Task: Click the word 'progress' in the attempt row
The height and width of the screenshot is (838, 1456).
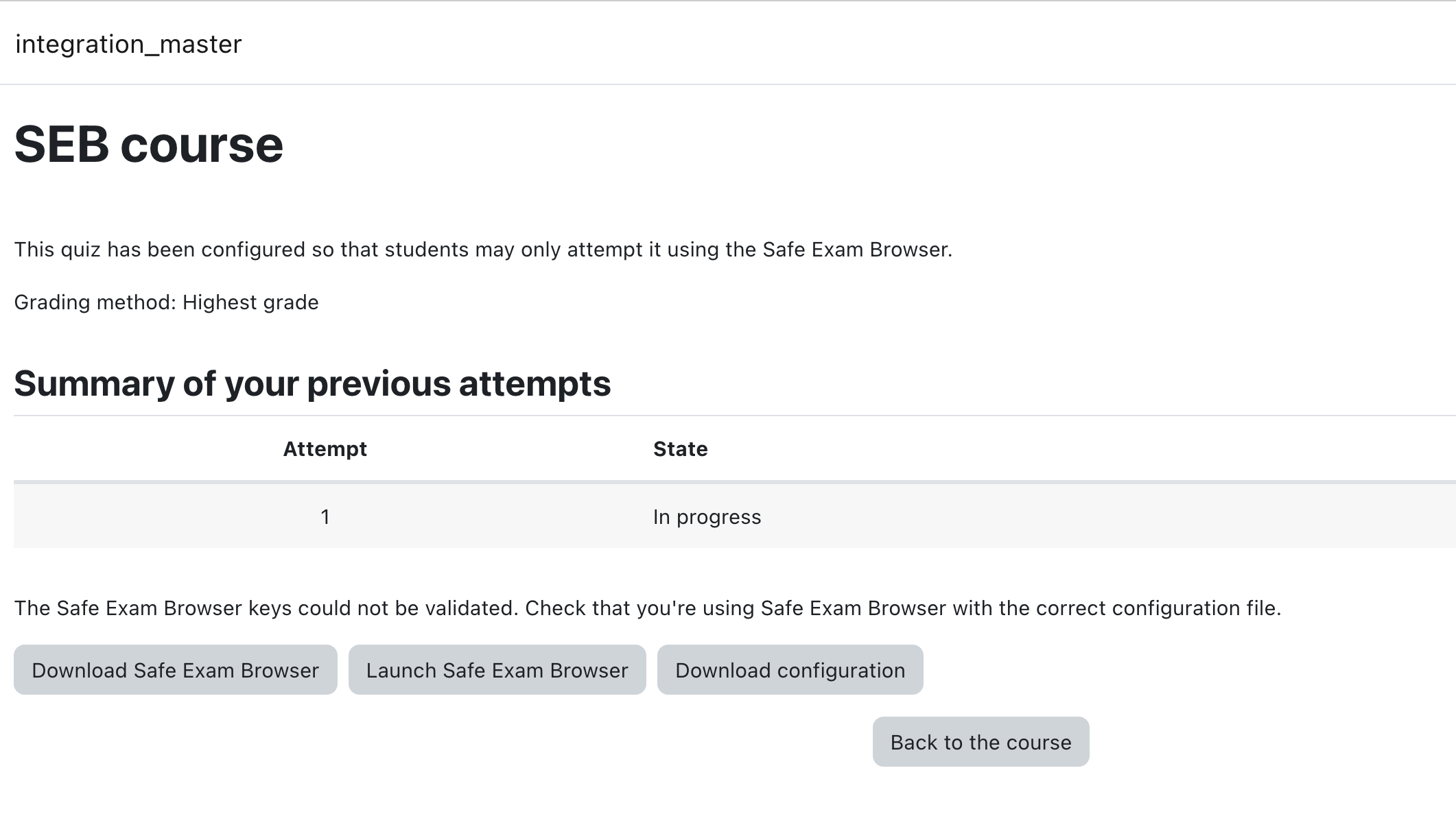Action: 719,516
